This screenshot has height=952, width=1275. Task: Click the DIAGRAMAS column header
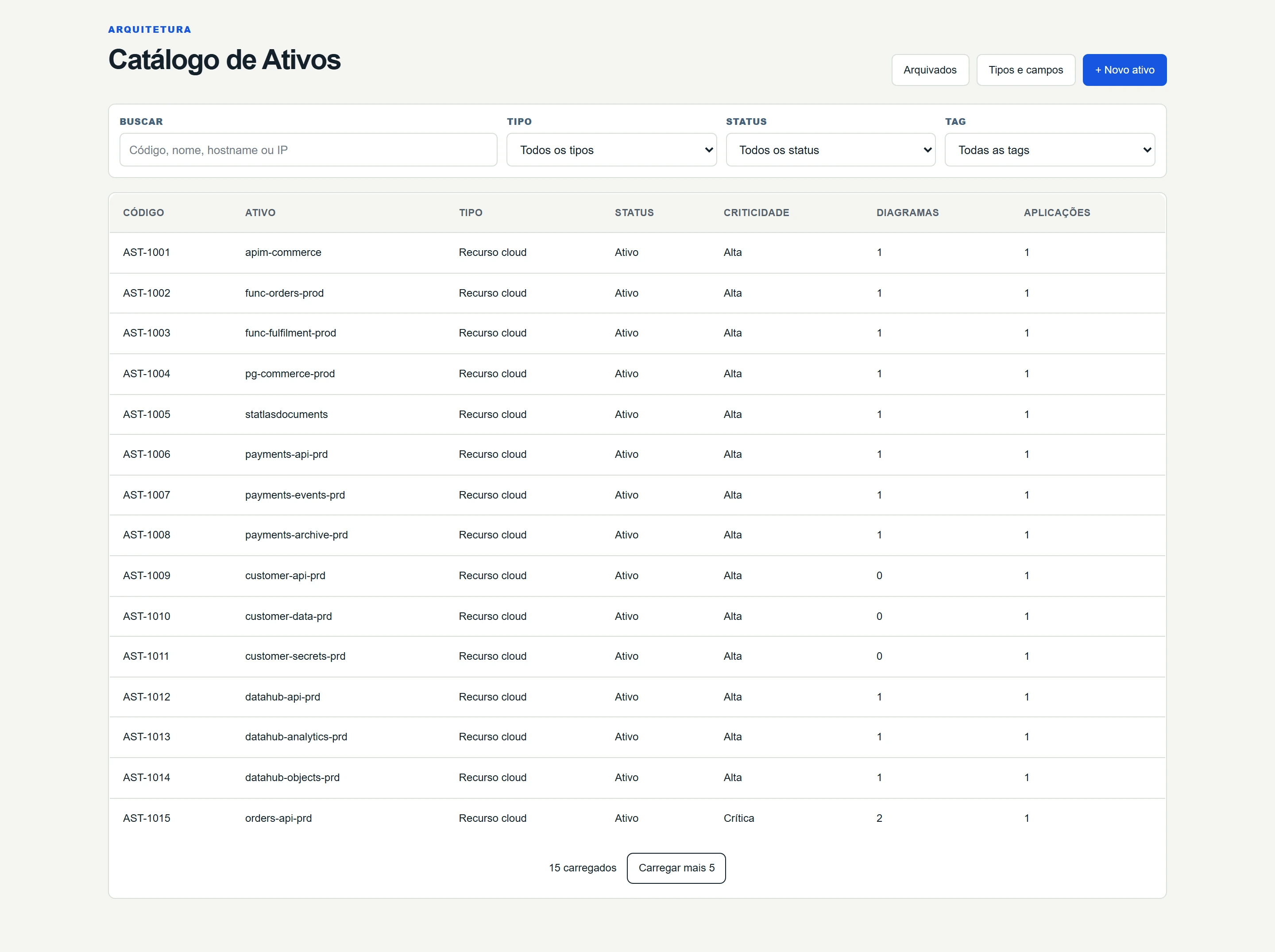(x=908, y=213)
